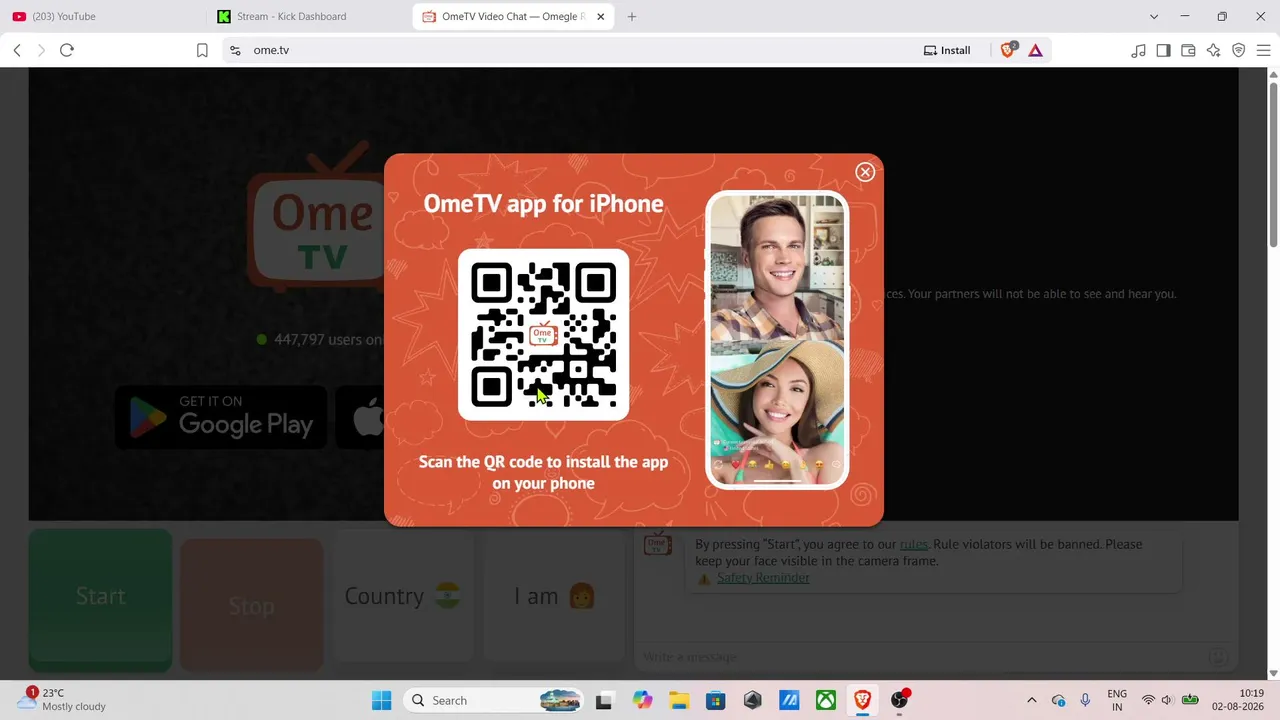Toggle the browser sidebar panel
Viewport: 1280px width, 720px height.
1163,50
